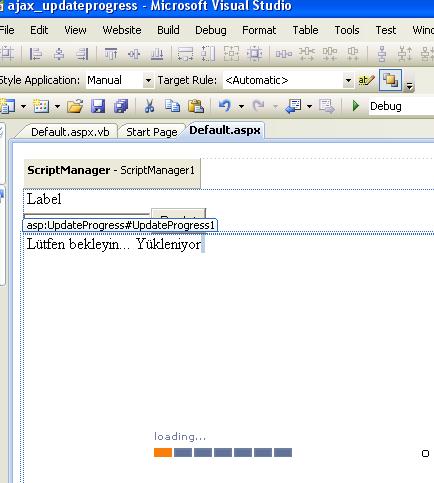The image size is (434, 483).
Task: Open file with the folder icon
Action: coord(75,106)
